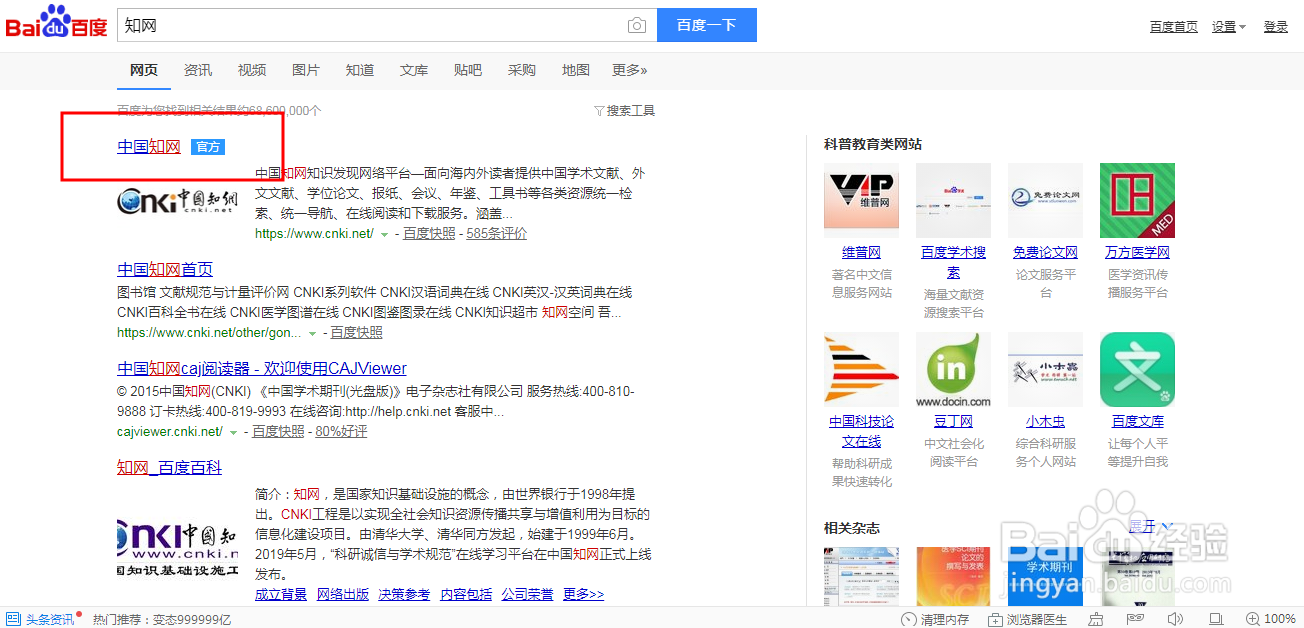1304x628 pixels.
Task: Click the incognito mask icon in status bar
Action: coord(1137,620)
